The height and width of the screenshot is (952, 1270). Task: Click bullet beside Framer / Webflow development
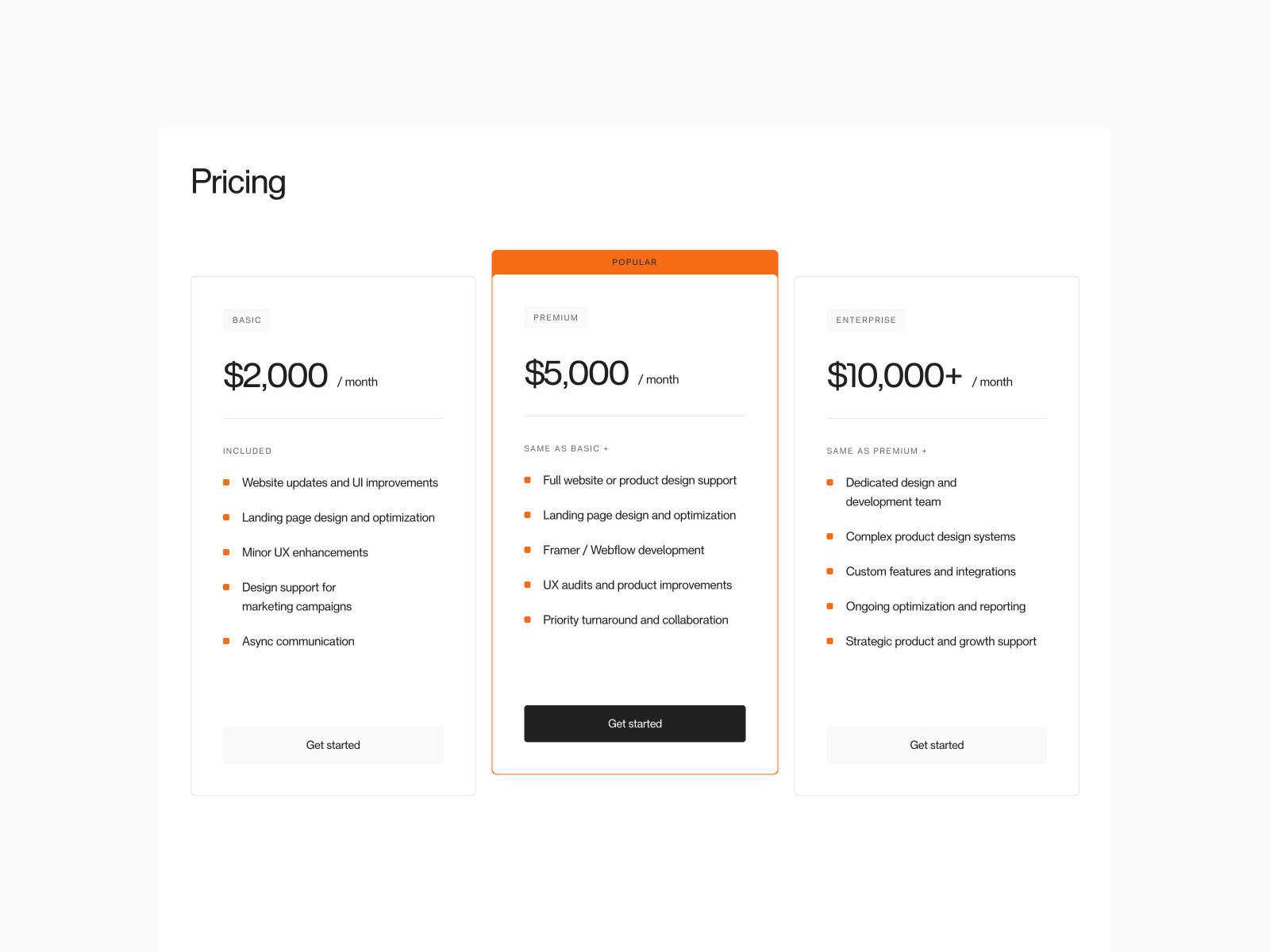(x=527, y=550)
